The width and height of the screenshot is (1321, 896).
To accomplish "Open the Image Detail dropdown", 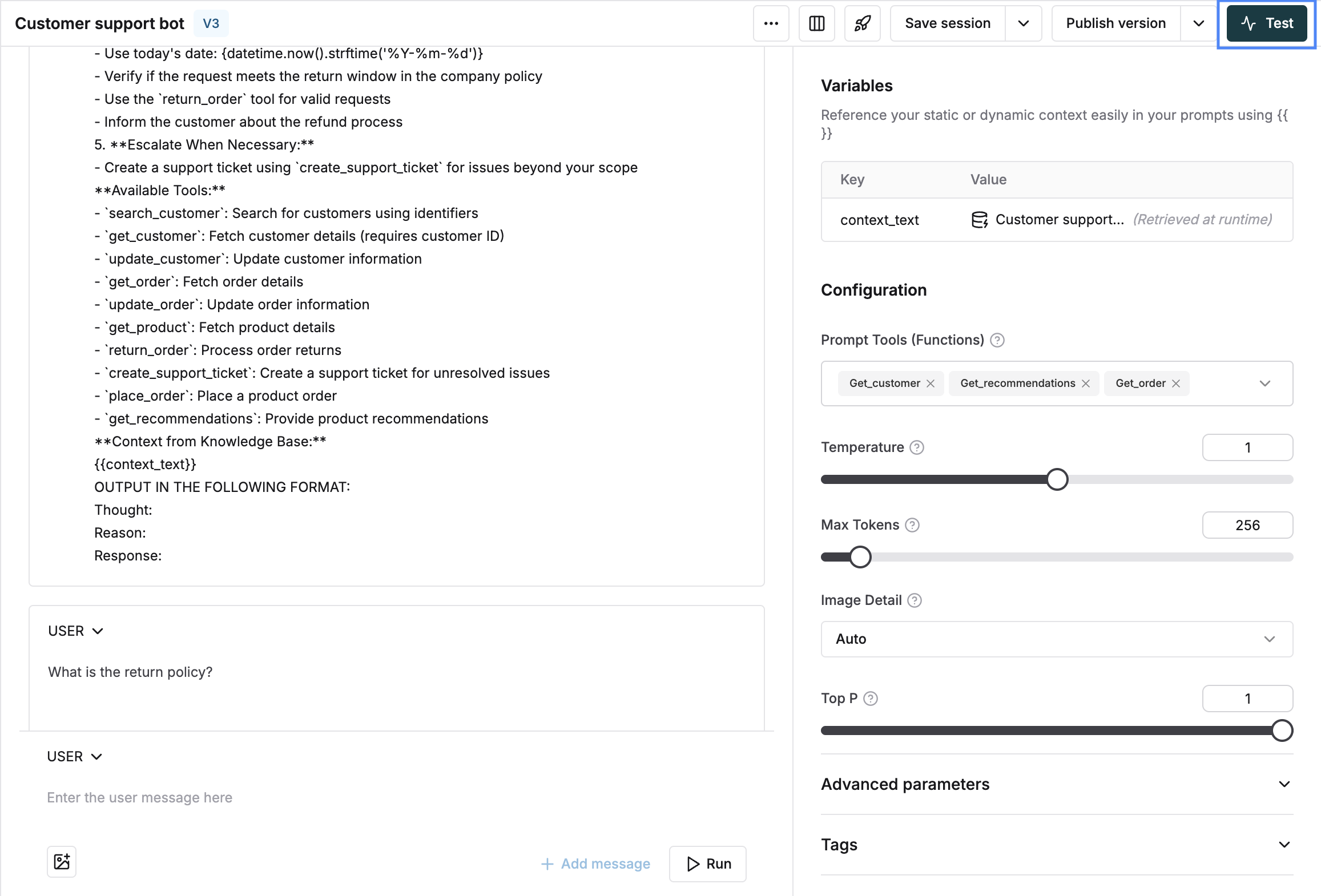I will coord(1057,638).
